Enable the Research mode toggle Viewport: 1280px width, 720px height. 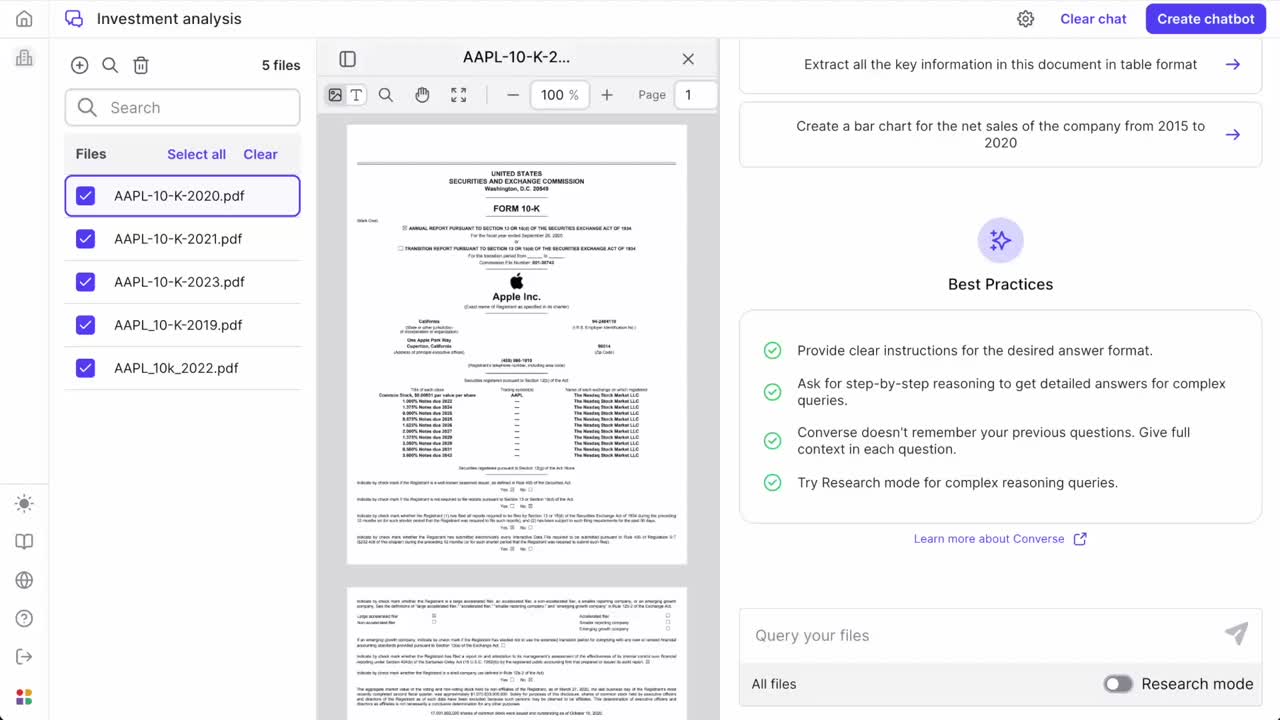point(1118,684)
